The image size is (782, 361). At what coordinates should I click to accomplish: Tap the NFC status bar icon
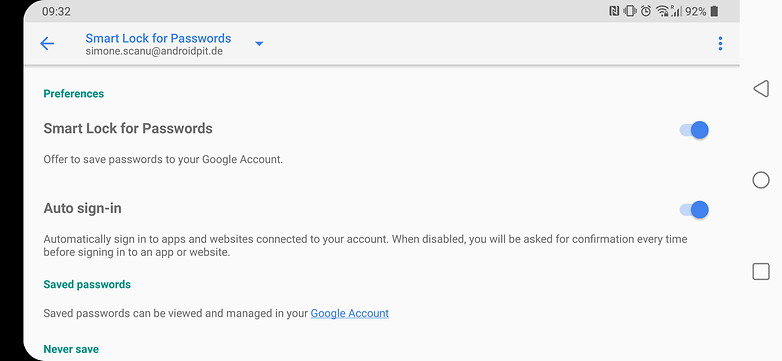point(614,11)
